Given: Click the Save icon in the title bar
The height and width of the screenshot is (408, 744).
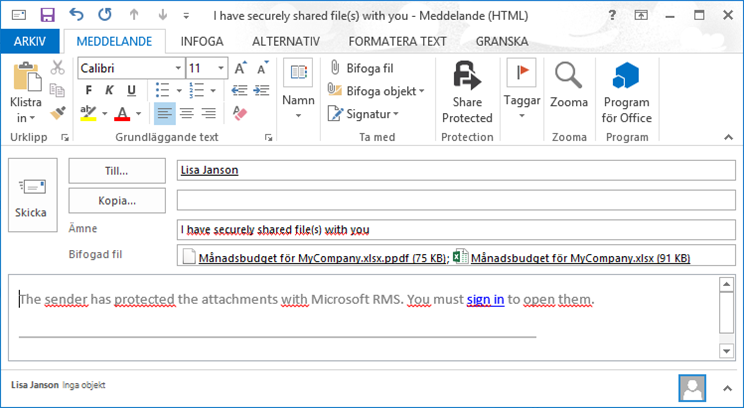Looking at the screenshot, I should pos(46,15).
